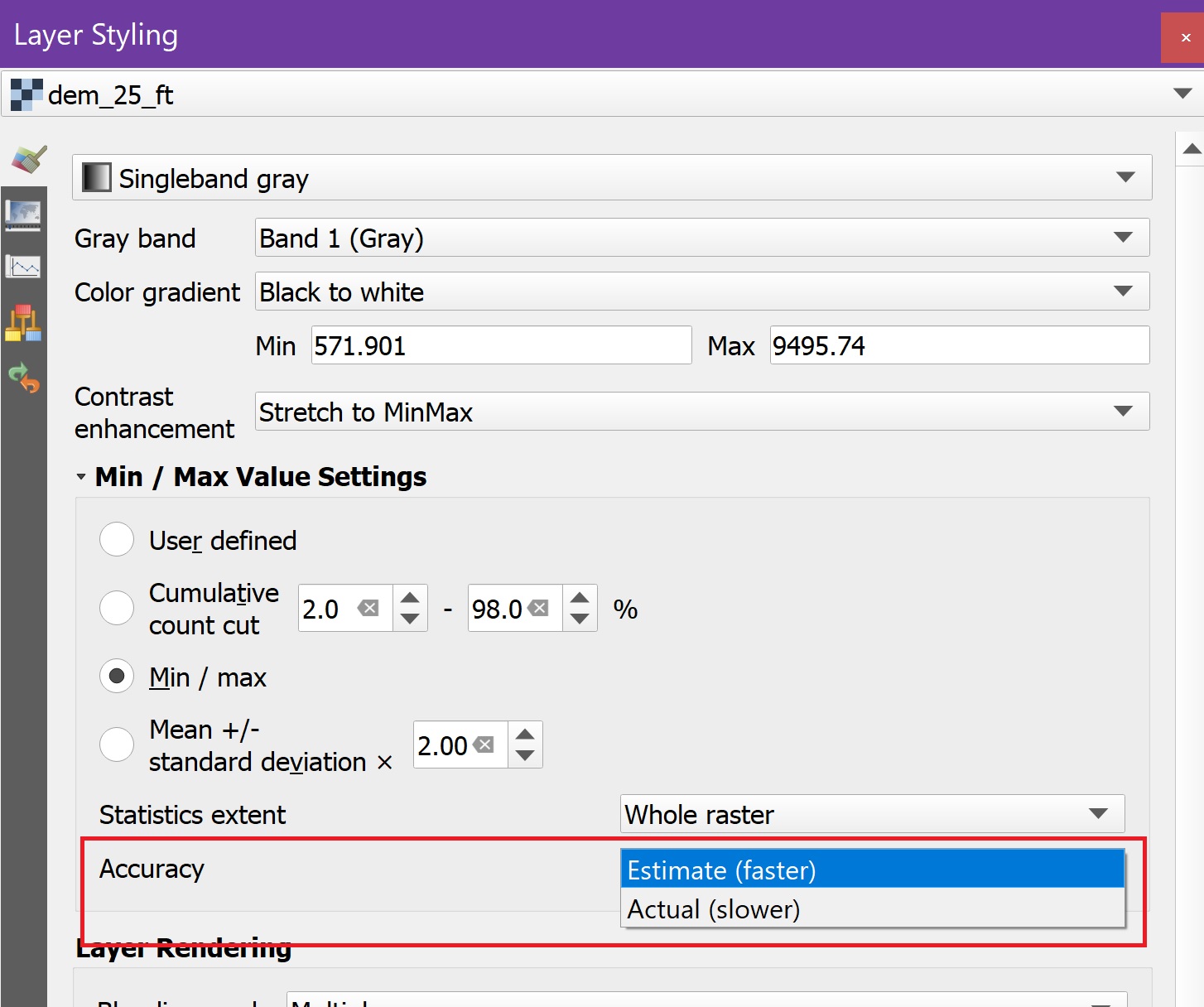Open the Statistics extent Whole raster dropdown

tap(873, 814)
